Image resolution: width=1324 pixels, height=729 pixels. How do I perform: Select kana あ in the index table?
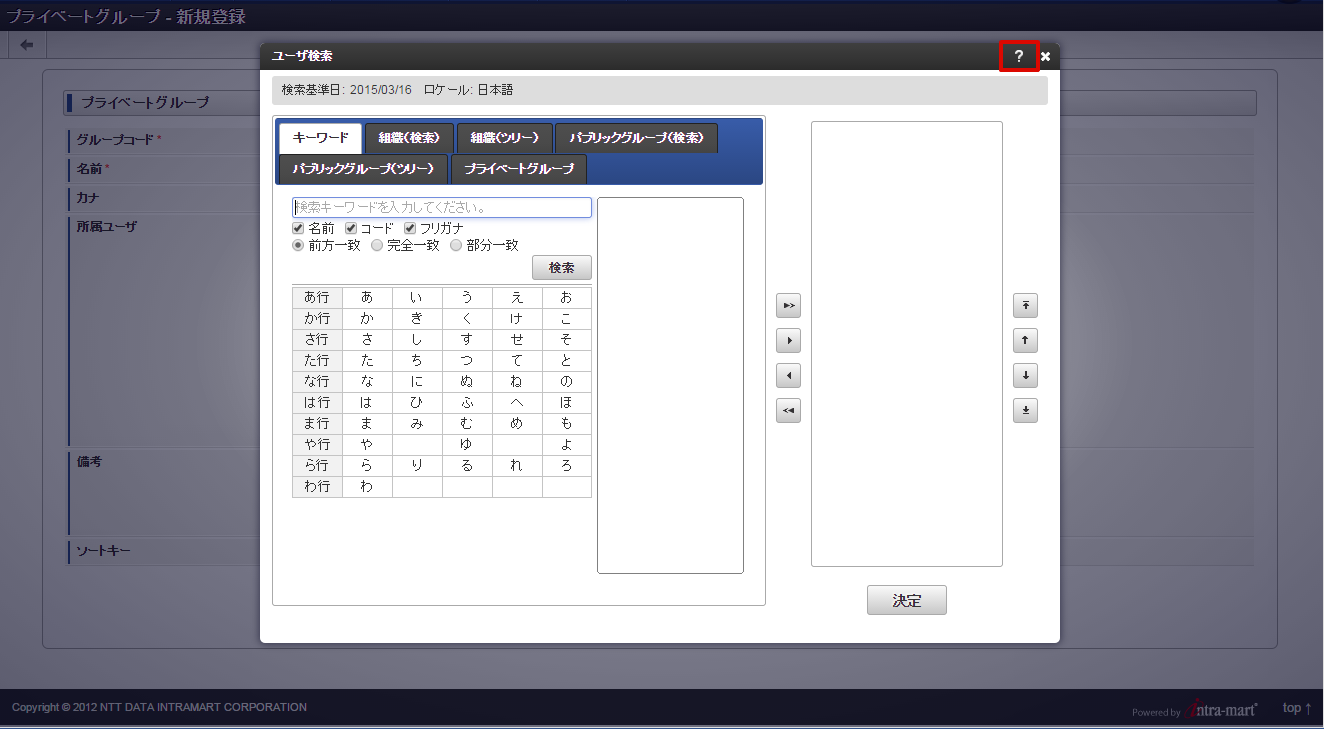point(367,298)
